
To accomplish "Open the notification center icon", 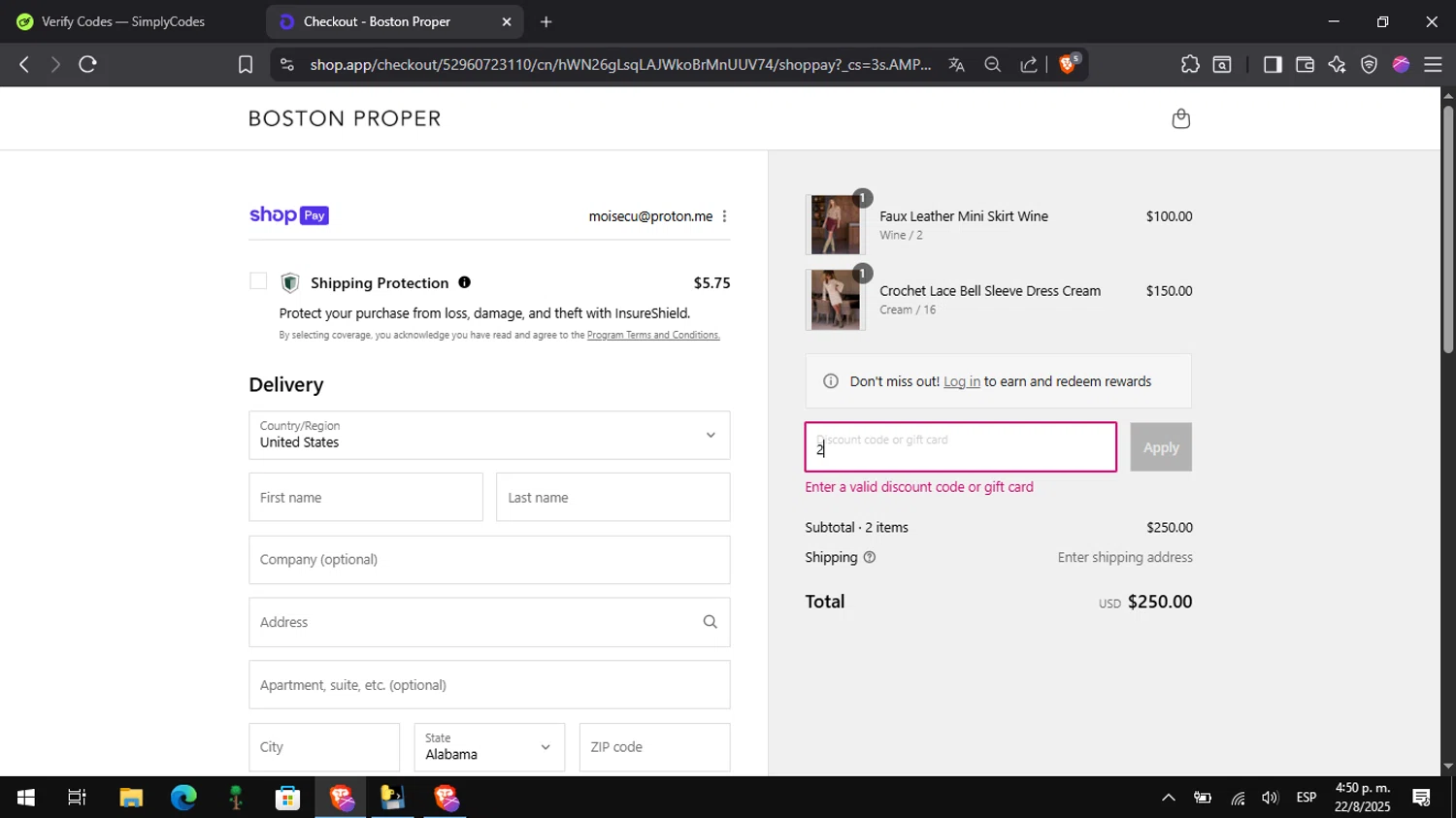I will tap(1422, 798).
